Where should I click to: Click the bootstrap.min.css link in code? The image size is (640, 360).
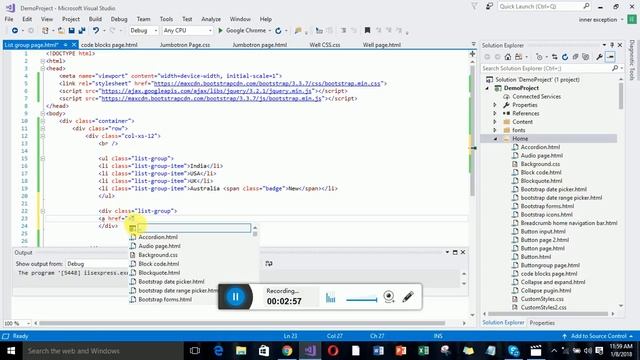267,83
